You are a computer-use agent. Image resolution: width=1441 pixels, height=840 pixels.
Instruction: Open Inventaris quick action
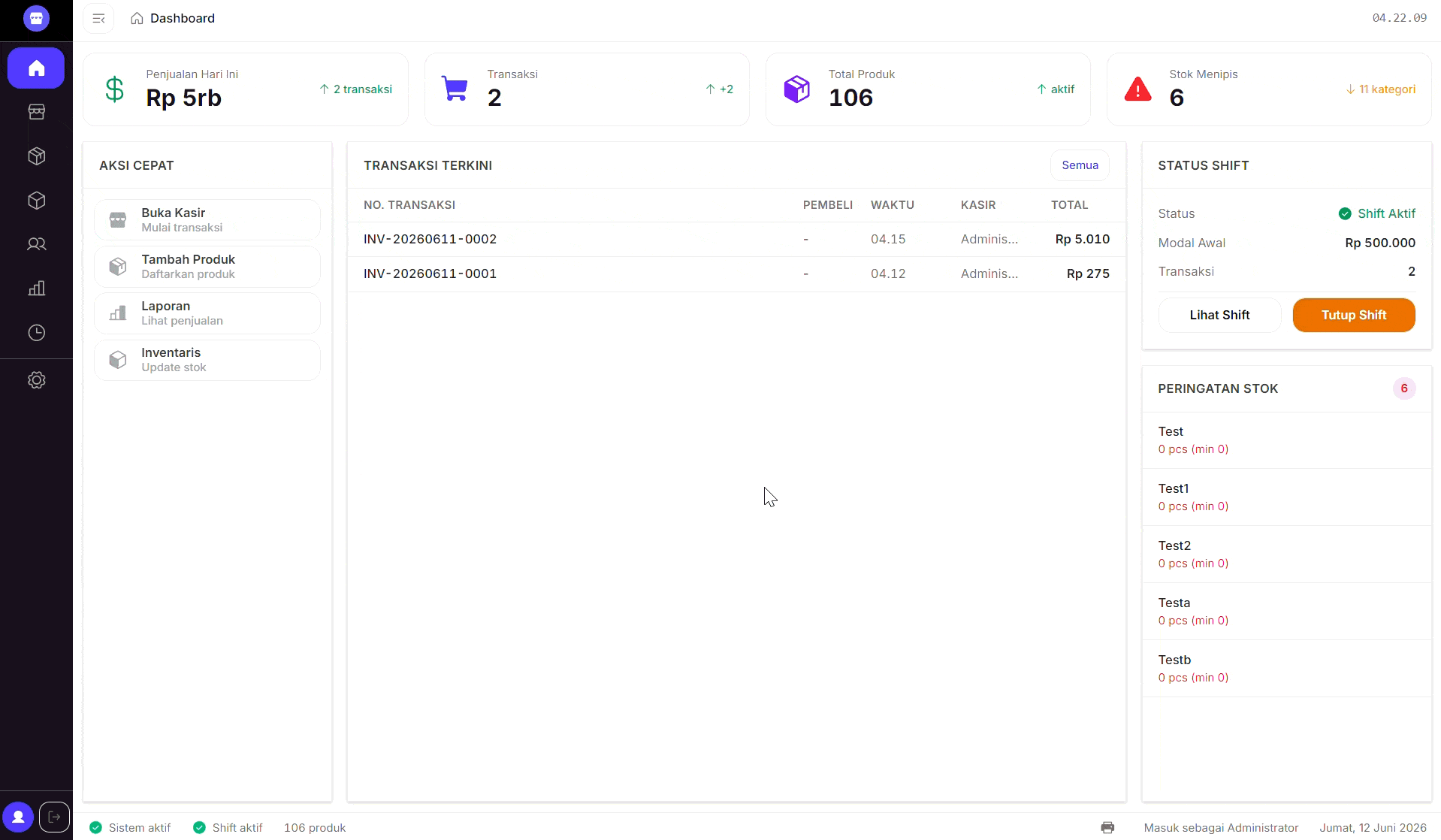pyautogui.click(x=207, y=360)
